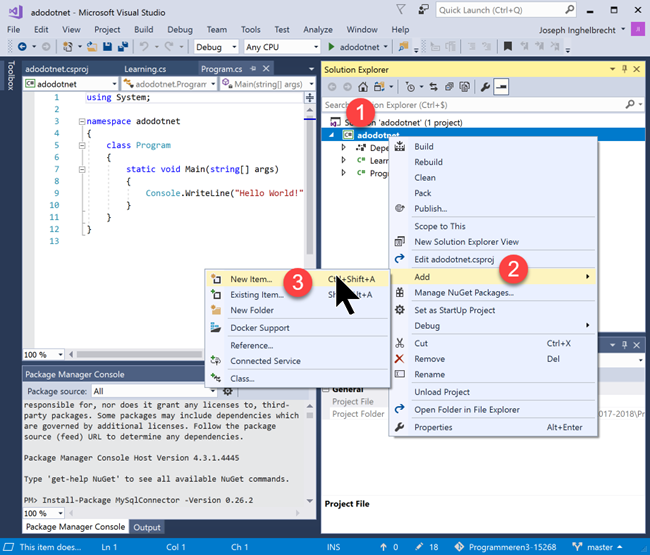Click the feedback icon near Quick Launch
This screenshot has height=555, width=650.
[x=423, y=9]
